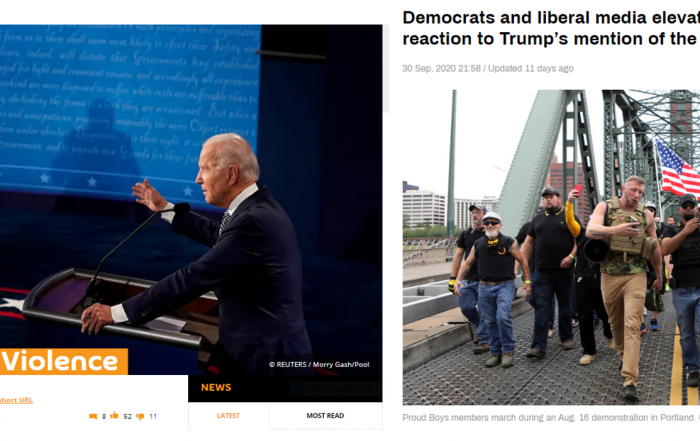The height and width of the screenshot is (441, 700).
Task: Click the thumbs-down dislike icon
Action: point(140,416)
